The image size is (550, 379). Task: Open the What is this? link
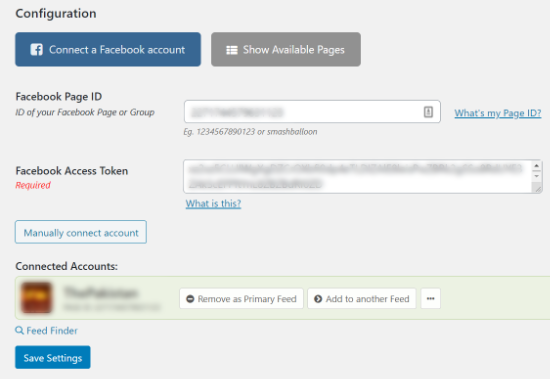coord(213,204)
